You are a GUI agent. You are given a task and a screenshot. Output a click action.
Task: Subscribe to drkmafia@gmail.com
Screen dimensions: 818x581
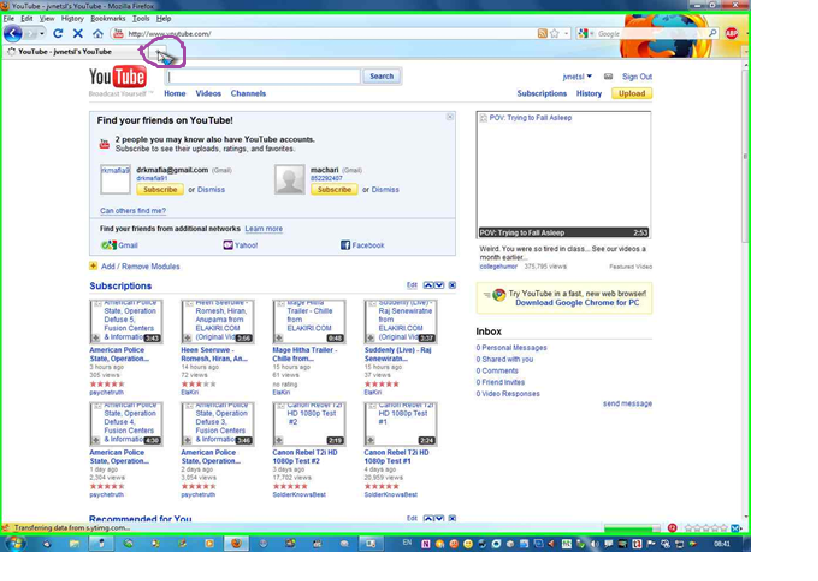tap(160, 189)
